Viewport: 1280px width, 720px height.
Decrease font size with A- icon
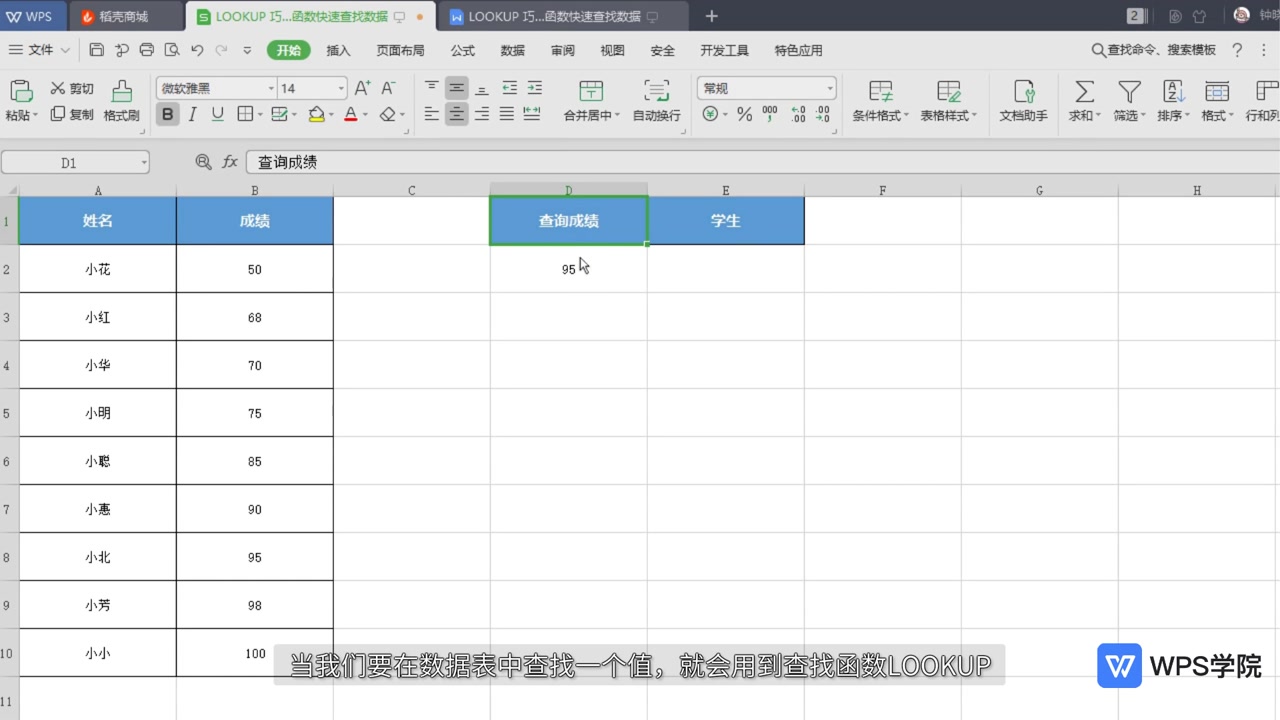(x=388, y=89)
